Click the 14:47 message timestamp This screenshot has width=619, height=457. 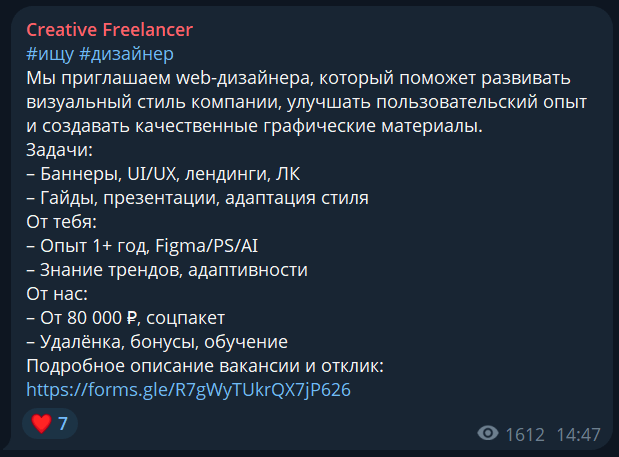point(578,435)
